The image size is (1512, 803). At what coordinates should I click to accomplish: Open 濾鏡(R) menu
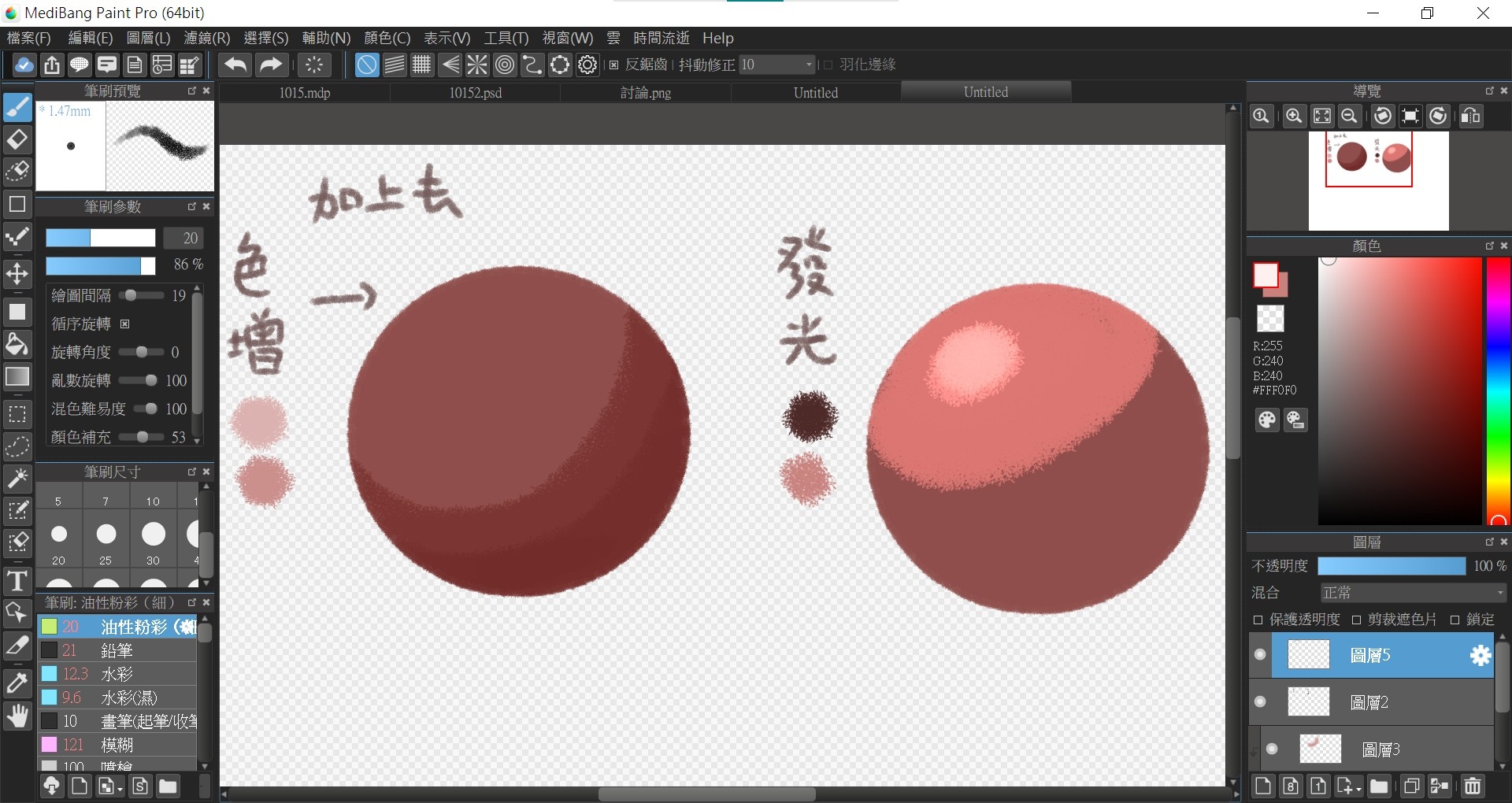207,38
